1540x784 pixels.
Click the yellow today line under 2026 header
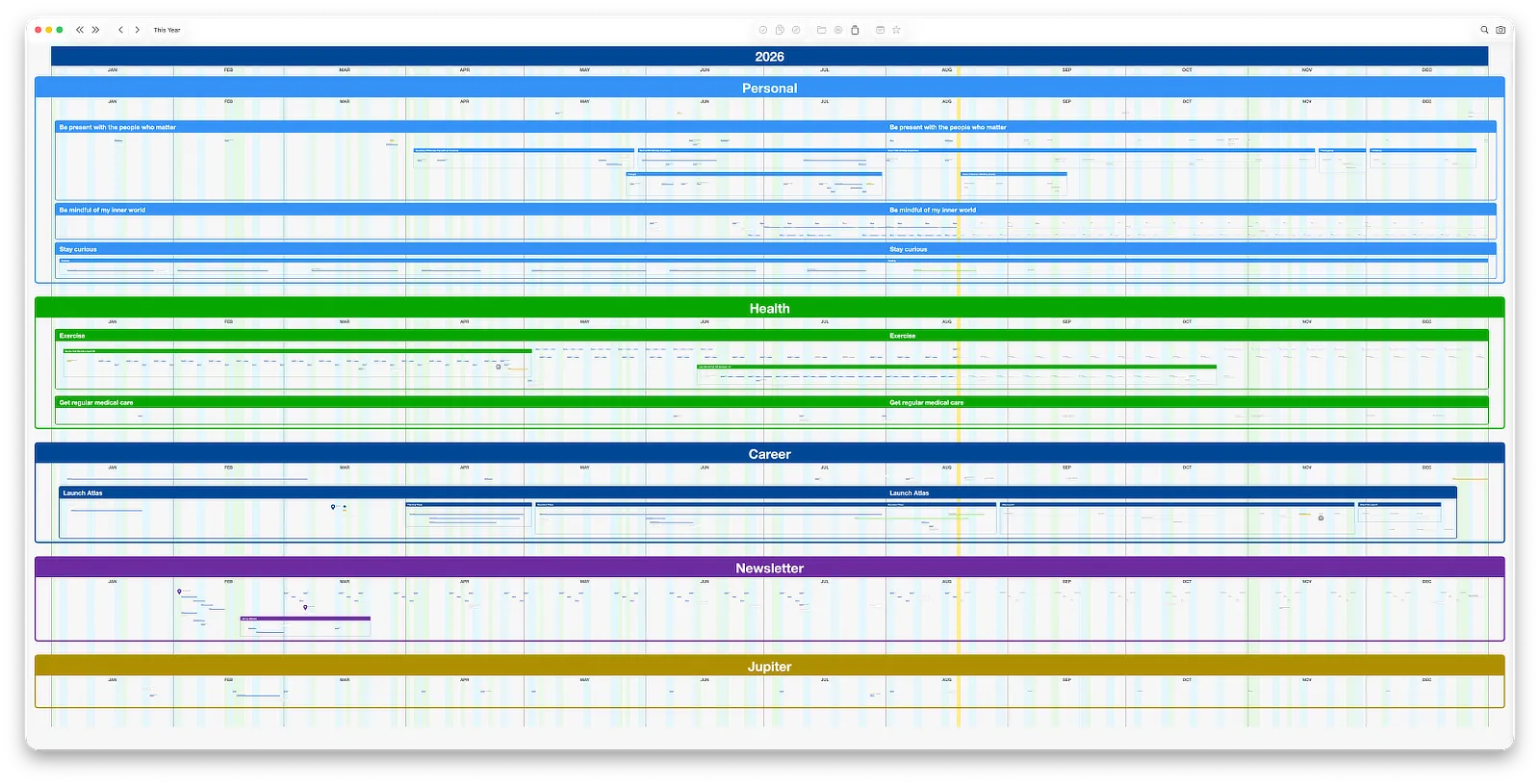pyautogui.click(x=958, y=71)
